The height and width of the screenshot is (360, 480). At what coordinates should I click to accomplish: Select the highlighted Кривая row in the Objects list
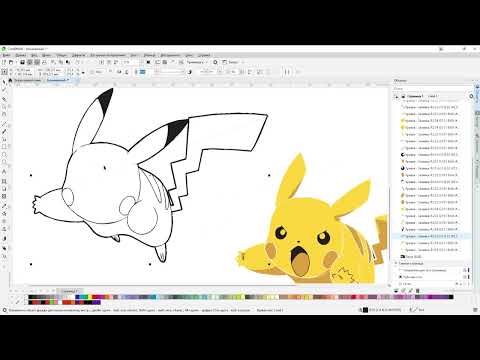pos(432,236)
